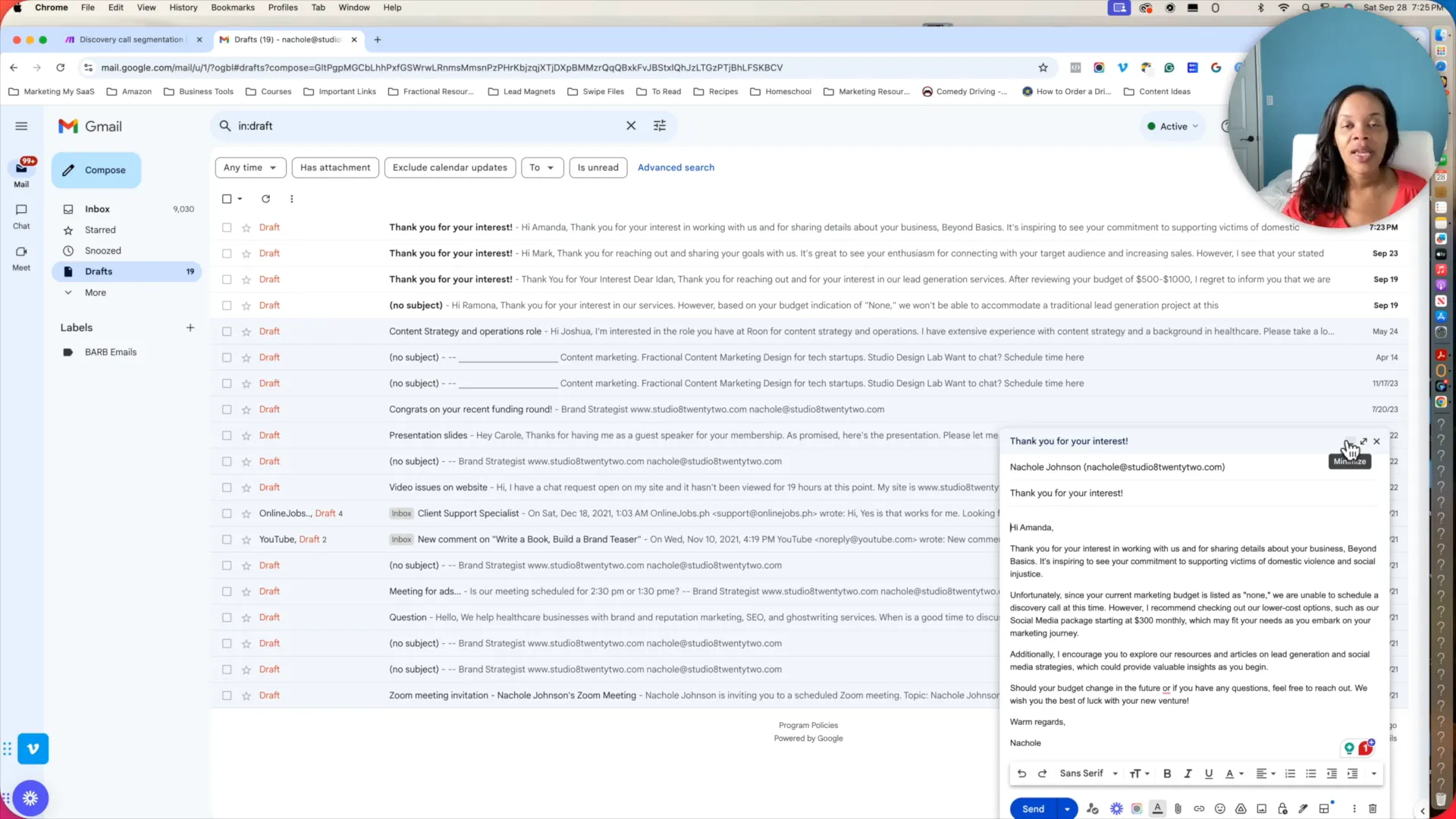This screenshot has height=819, width=1456.
Task: Click the Send button
Action: pyautogui.click(x=1033, y=809)
